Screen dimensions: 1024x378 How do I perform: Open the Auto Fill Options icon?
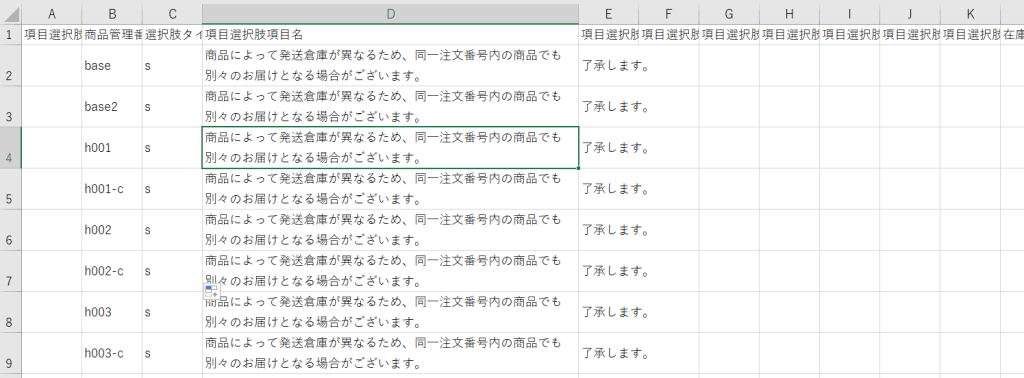(x=211, y=292)
